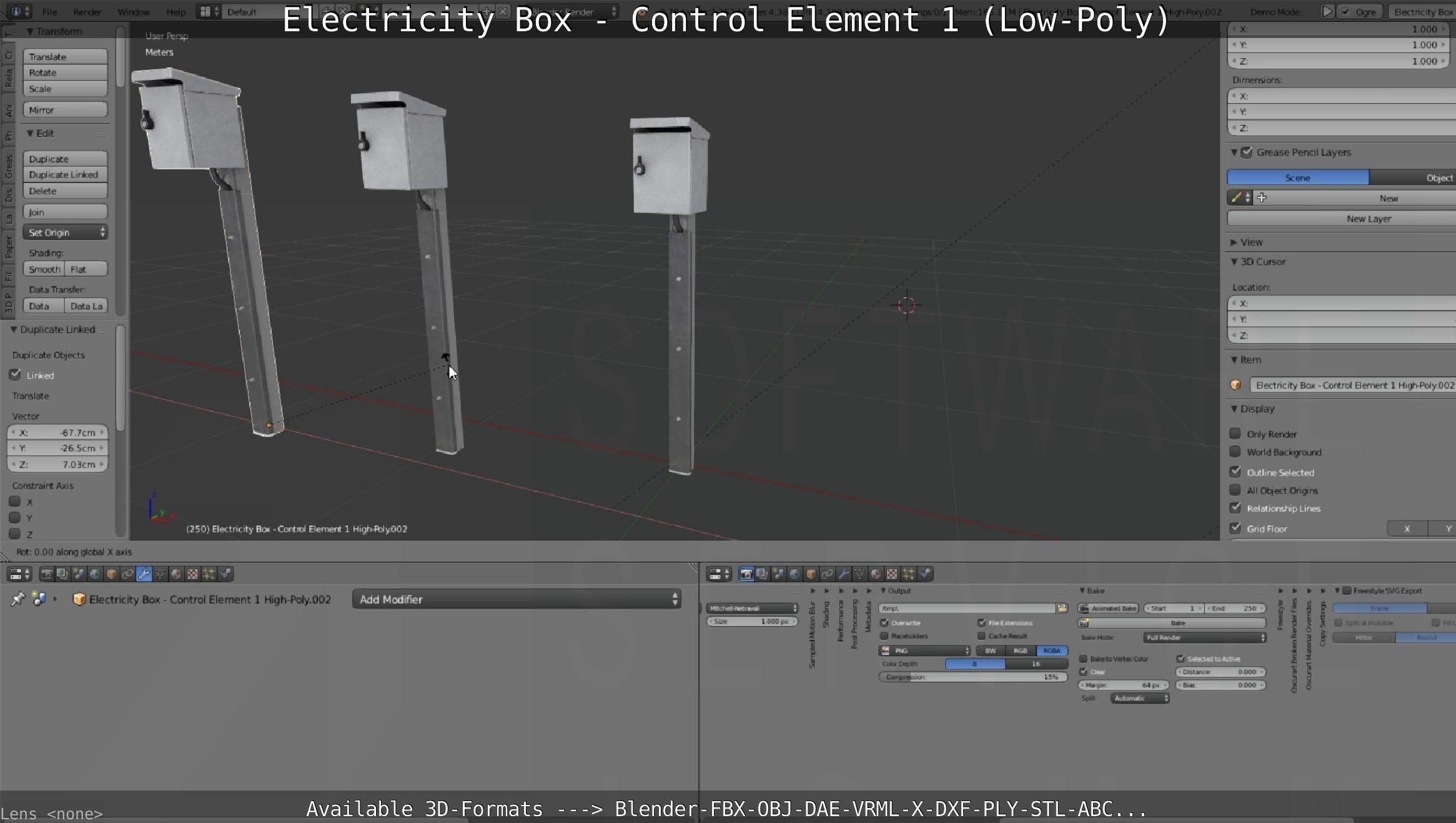Click the Mirror button
1456x823 pixels.
[x=65, y=110]
